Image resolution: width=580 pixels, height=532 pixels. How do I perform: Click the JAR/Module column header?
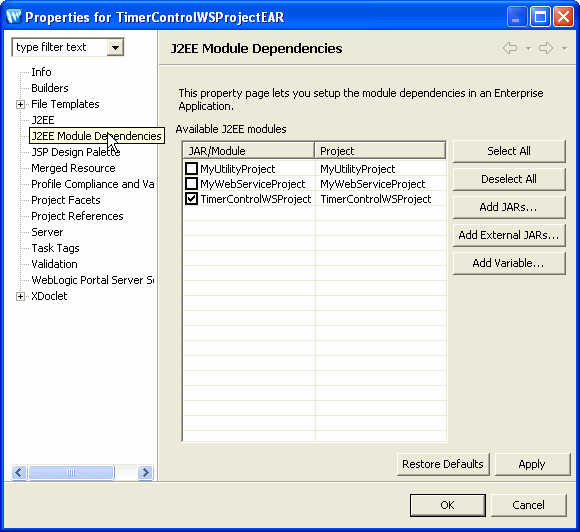click(x=249, y=151)
